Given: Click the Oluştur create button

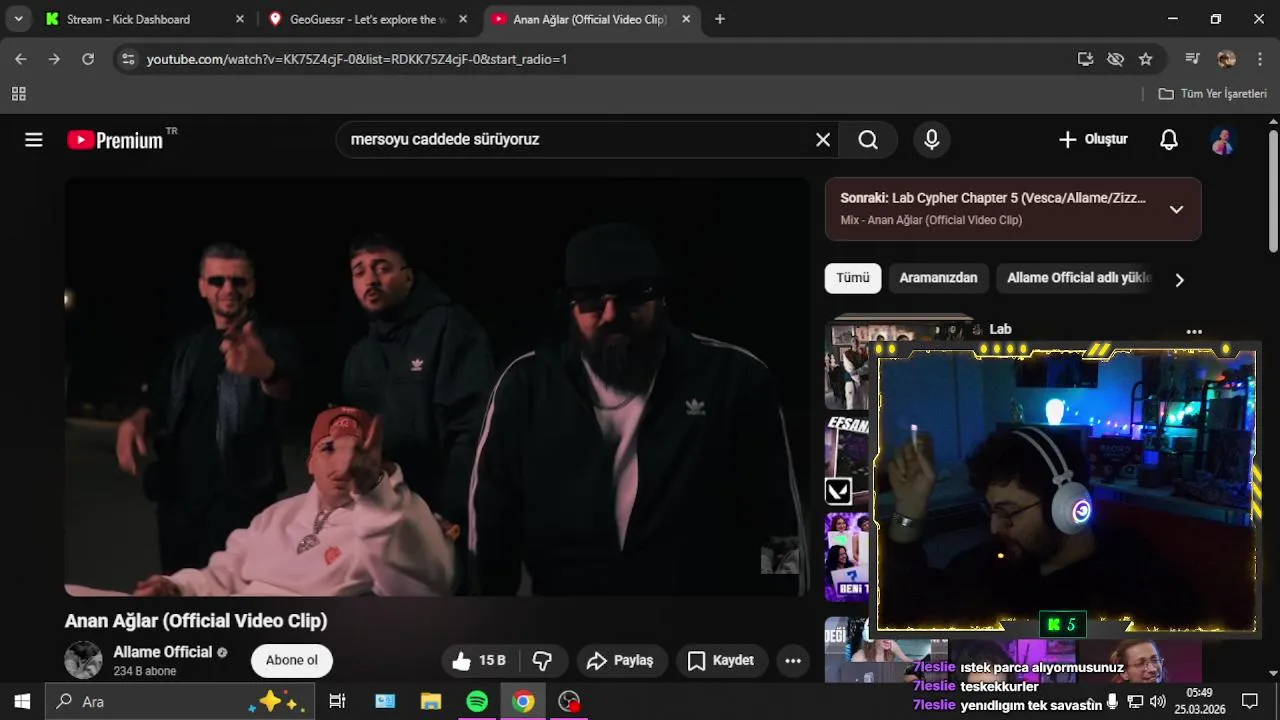Looking at the screenshot, I should click(x=1093, y=140).
